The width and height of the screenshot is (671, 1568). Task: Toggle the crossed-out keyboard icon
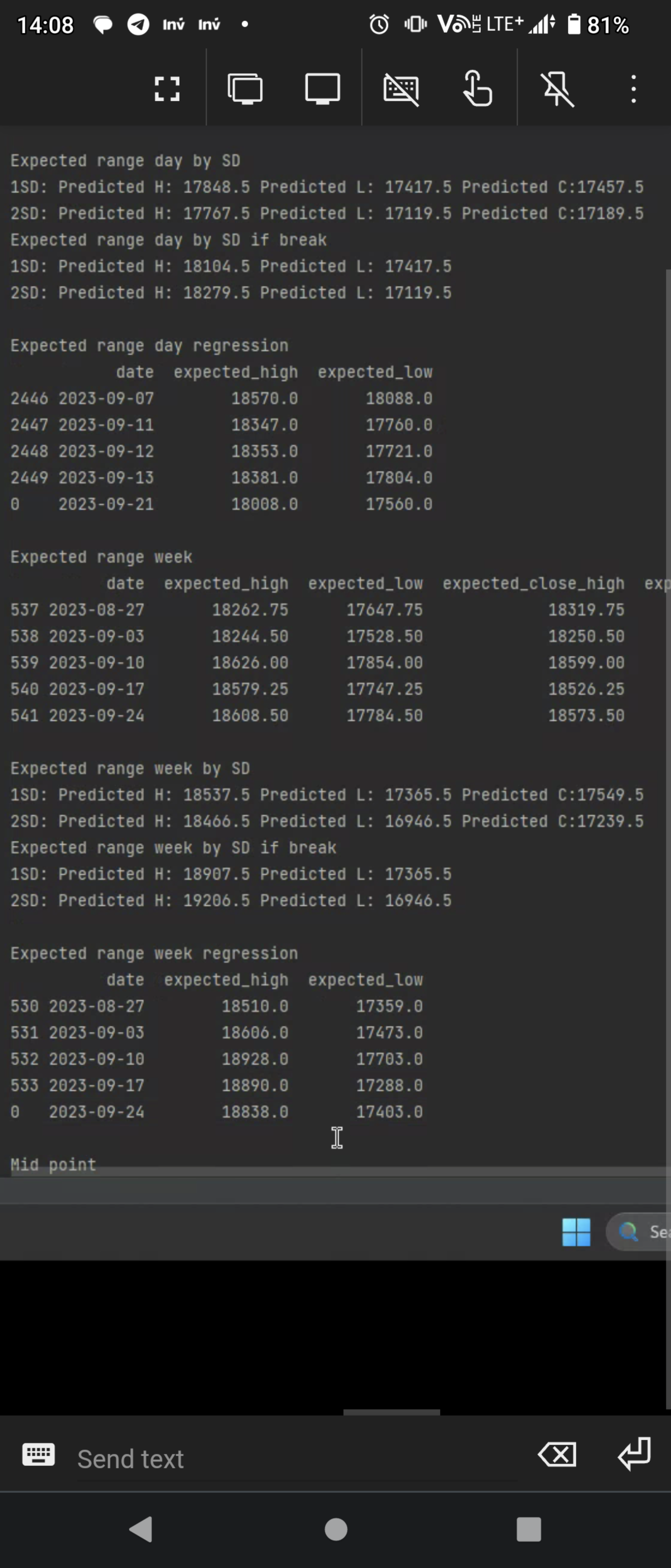tap(401, 89)
